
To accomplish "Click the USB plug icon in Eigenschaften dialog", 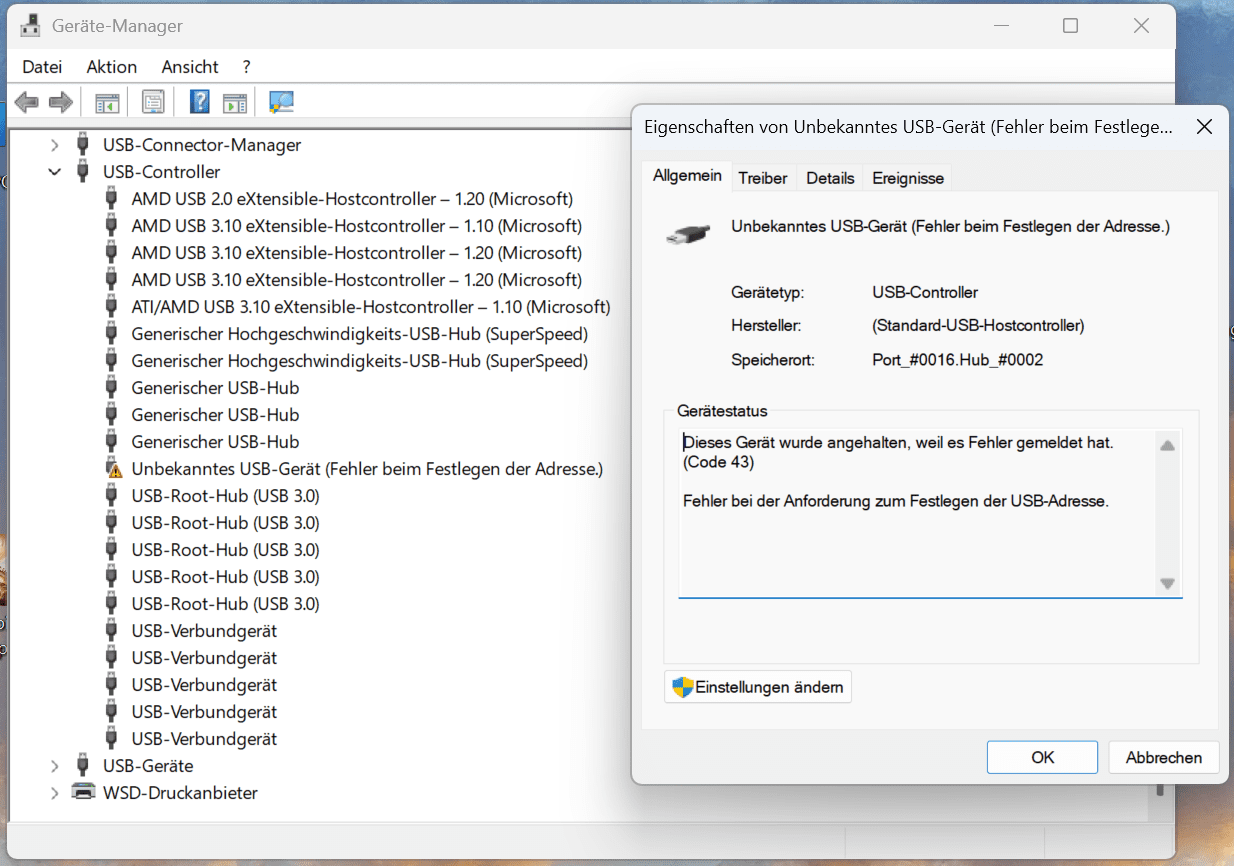I will coord(688,234).
